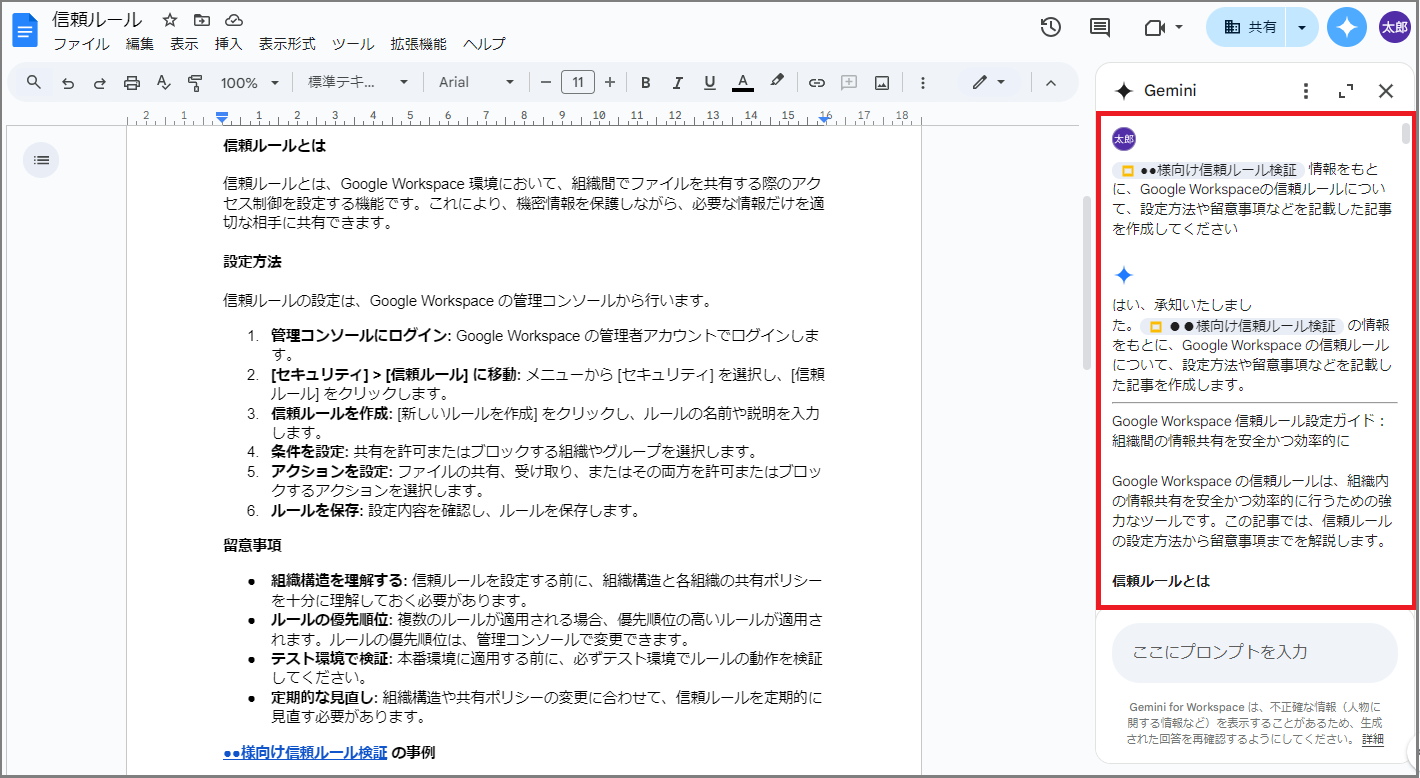Open version history clock icon
The height and width of the screenshot is (778, 1420).
point(1050,27)
